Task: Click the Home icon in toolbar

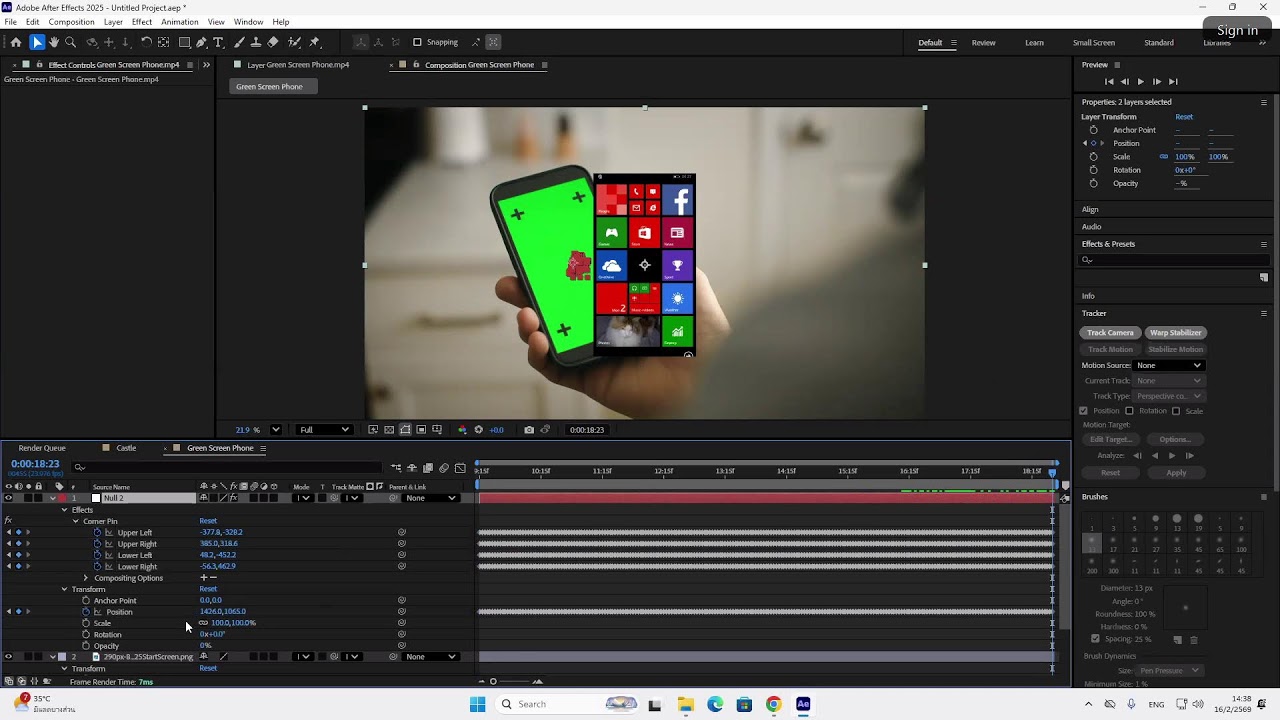Action: [x=16, y=42]
